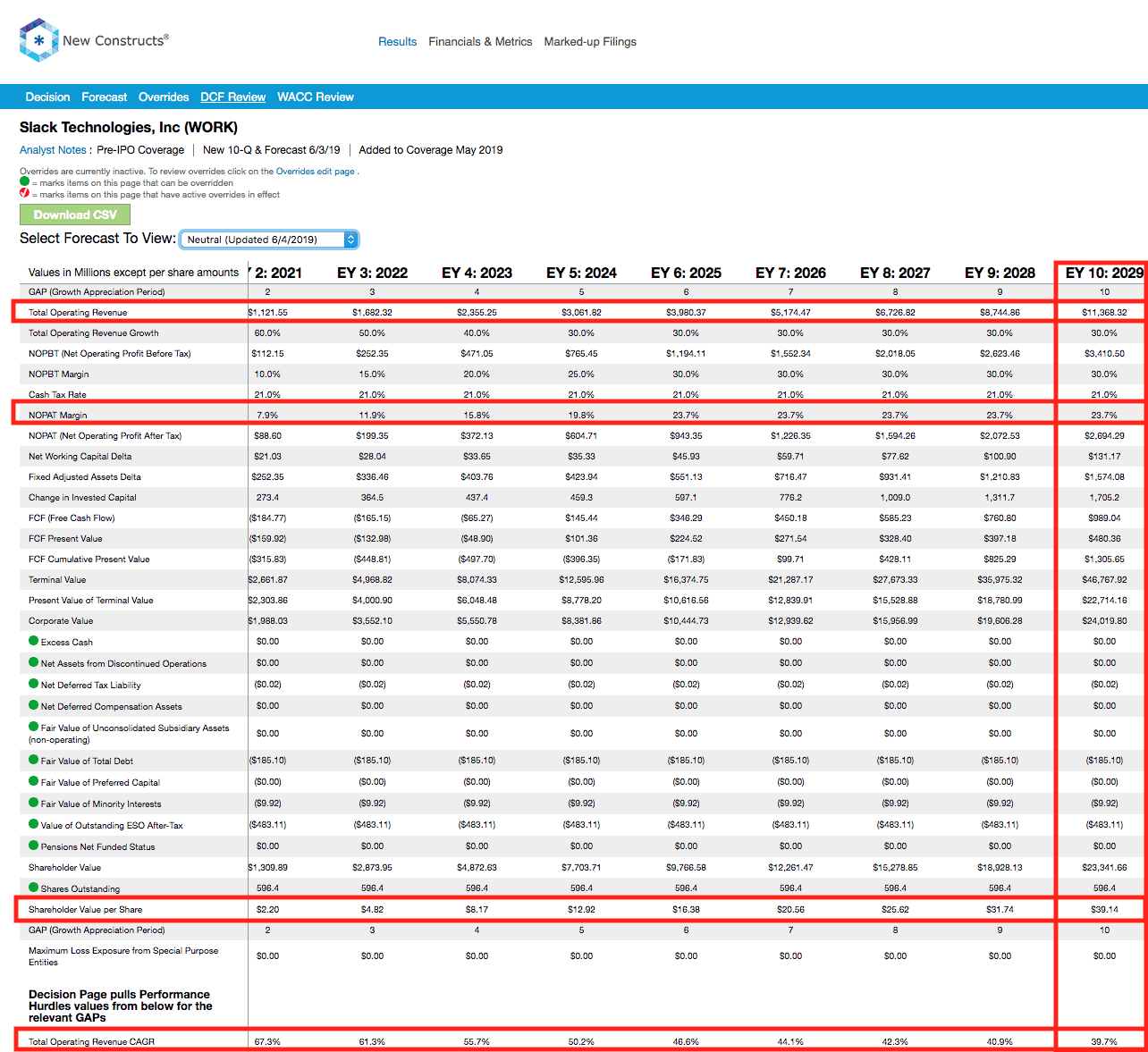This screenshot has height=1052, width=1148.
Task: Click the red checkmark legend icon for active overrides
Action: point(25,193)
